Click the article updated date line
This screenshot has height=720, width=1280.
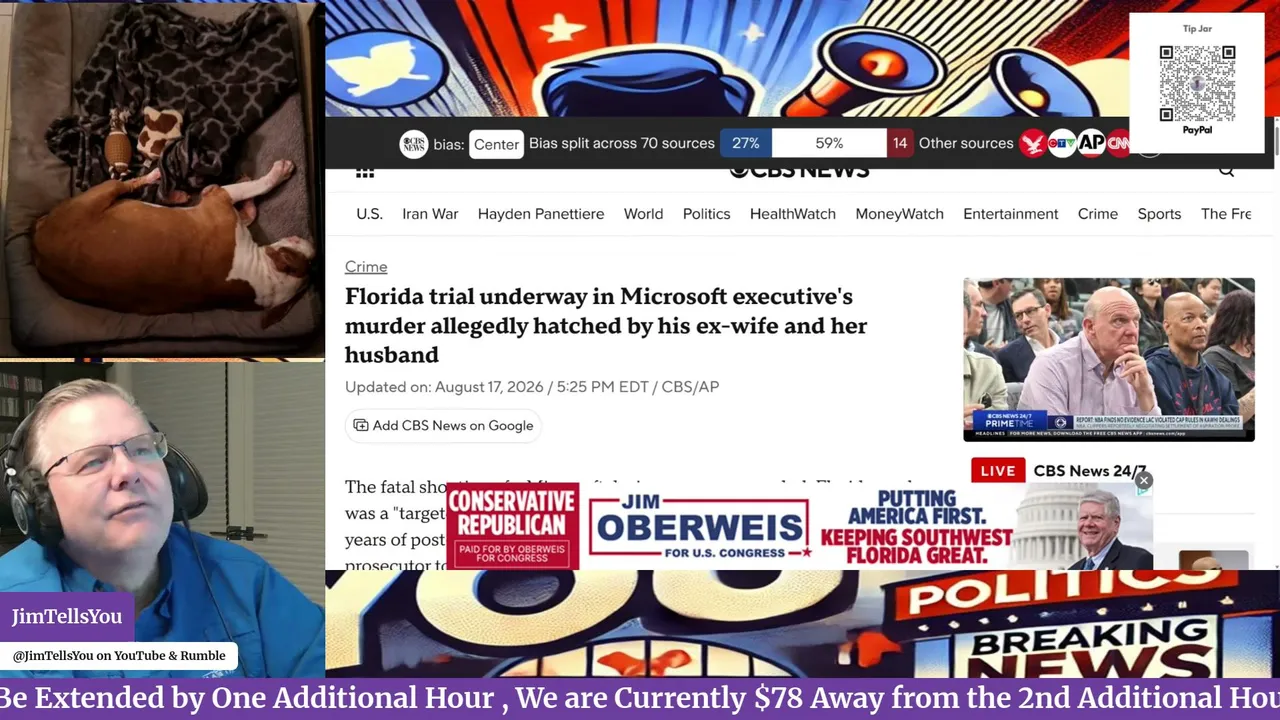532,387
